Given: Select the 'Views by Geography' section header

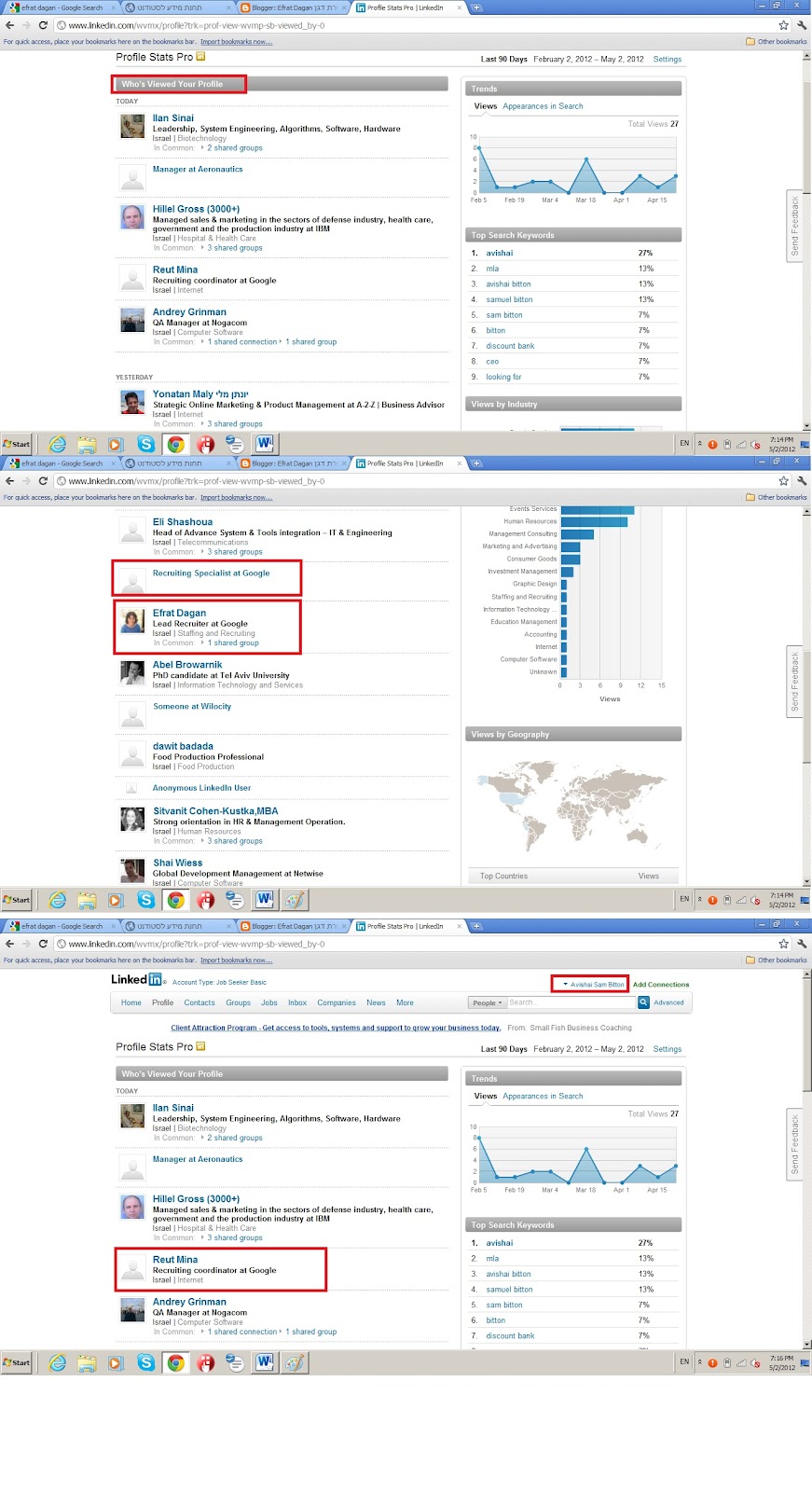Looking at the screenshot, I should click(x=573, y=735).
